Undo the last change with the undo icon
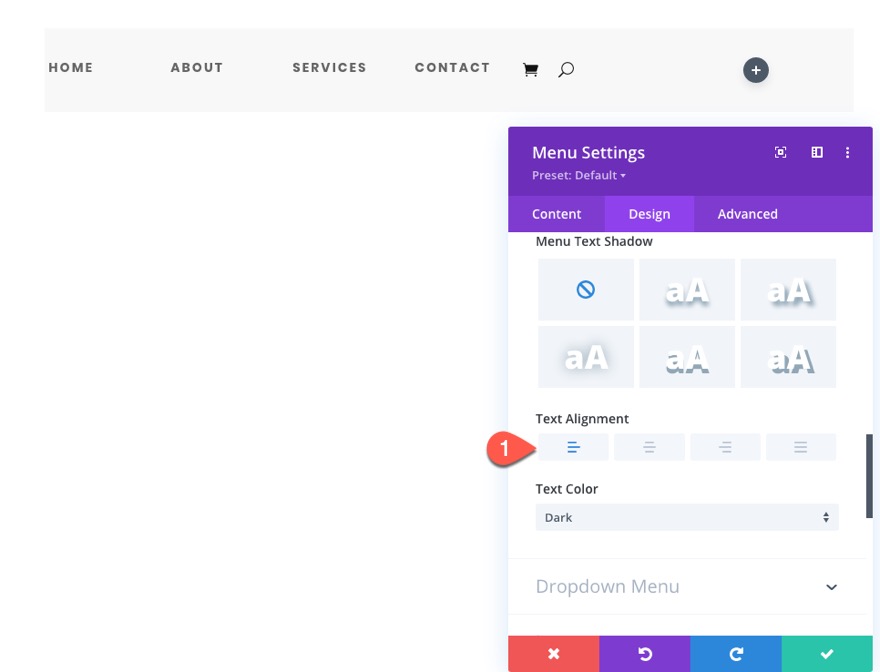 click(644, 653)
